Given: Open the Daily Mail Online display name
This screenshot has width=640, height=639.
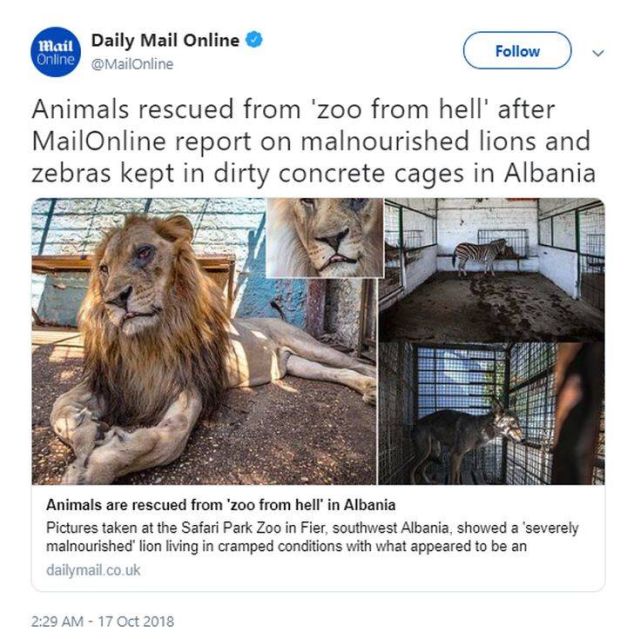Looking at the screenshot, I should coord(165,41).
